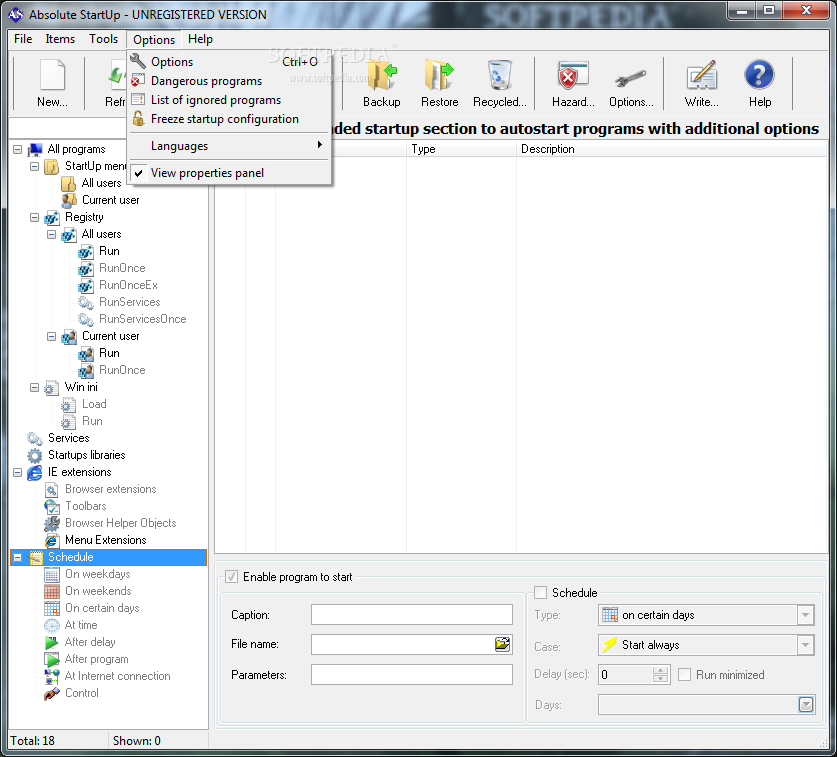
Task: Open the Help menu
Action: pos(200,39)
